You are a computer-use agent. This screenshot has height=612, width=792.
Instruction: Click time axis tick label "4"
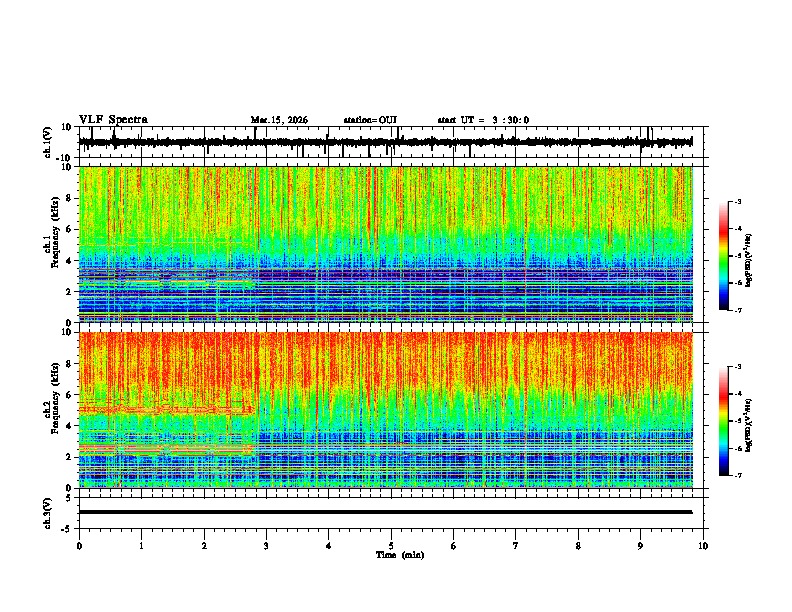(x=329, y=546)
